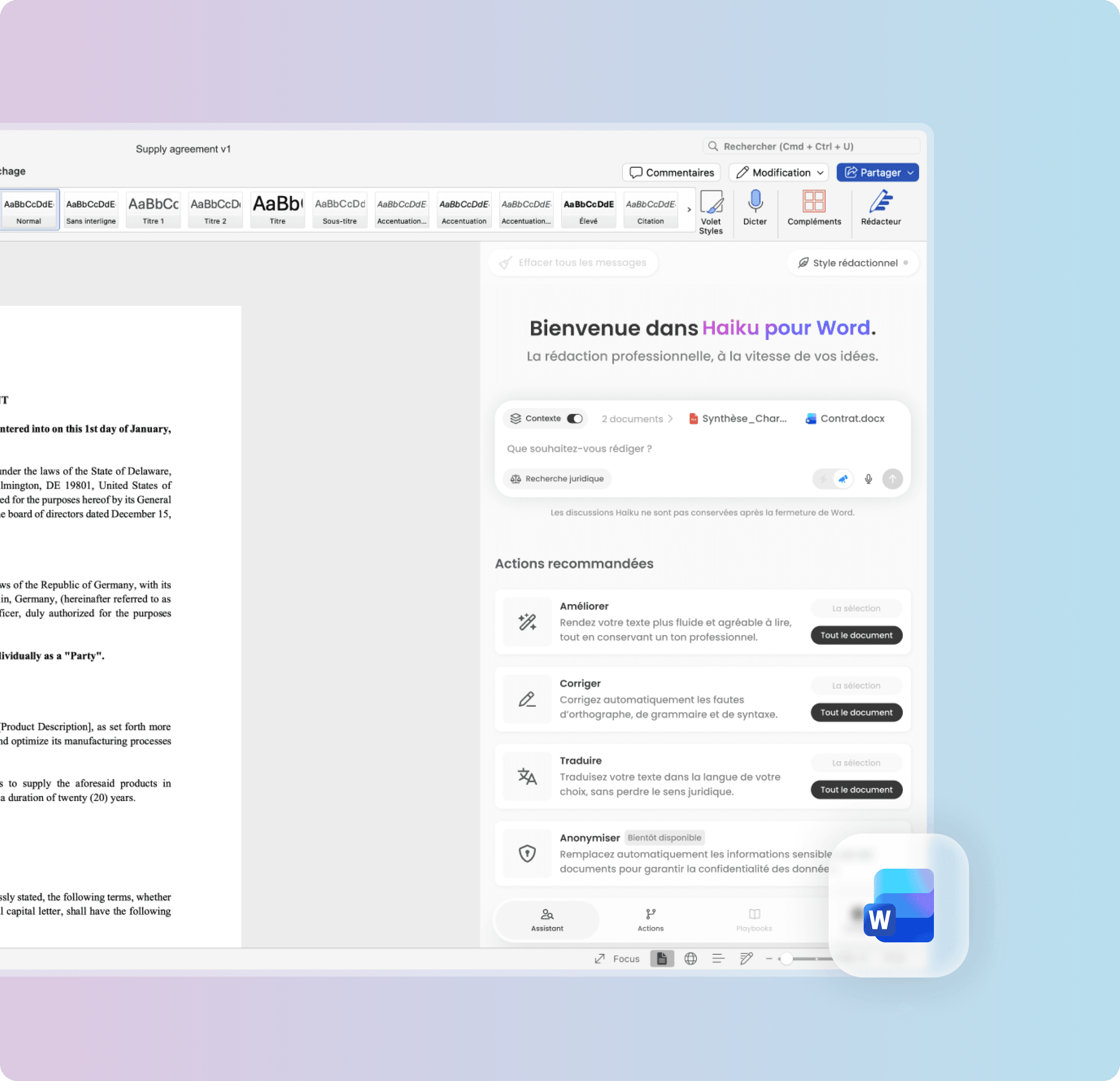Toggle the Contexte switch

tap(574, 419)
